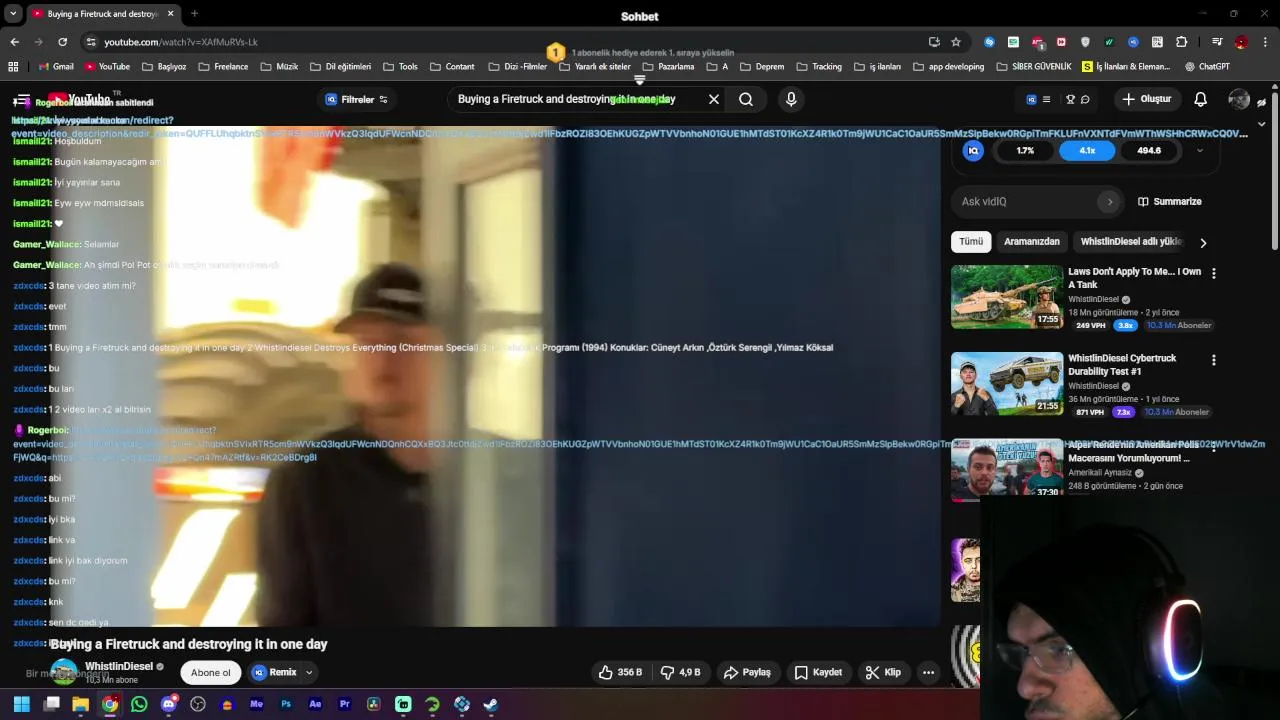Launch Photoshop from the taskbar
This screenshot has width=1280, height=720.
[286, 704]
